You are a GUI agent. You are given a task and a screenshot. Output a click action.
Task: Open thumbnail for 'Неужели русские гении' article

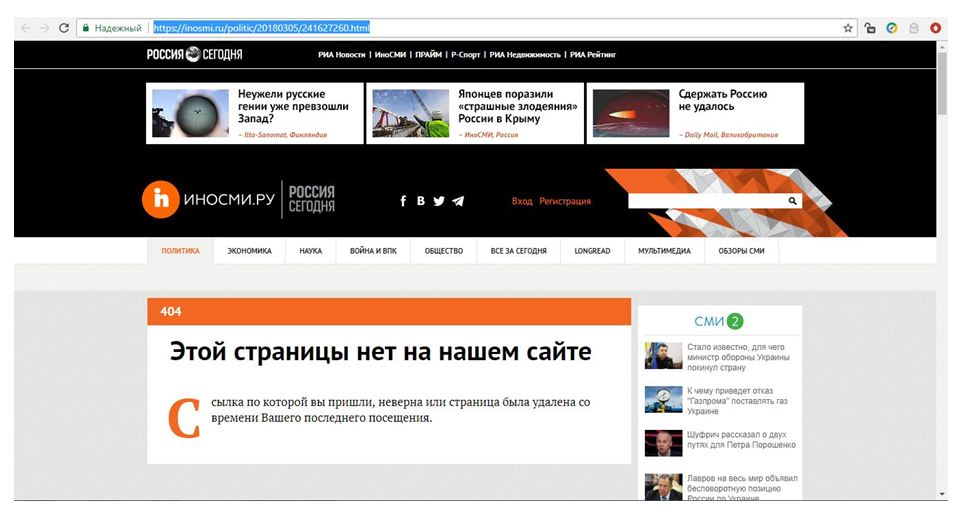pyautogui.click(x=190, y=113)
